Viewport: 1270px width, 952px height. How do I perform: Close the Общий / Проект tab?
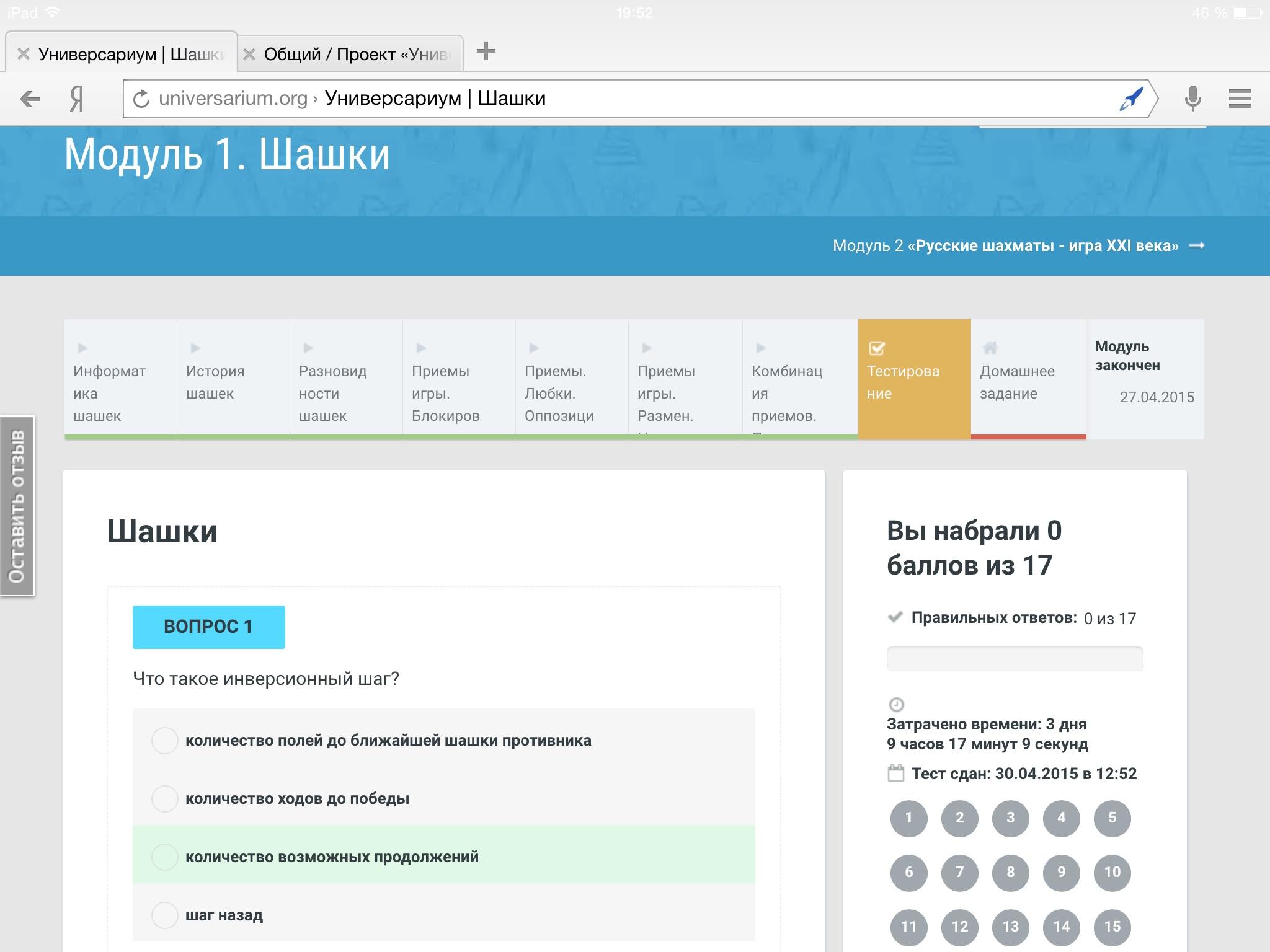(x=249, y=54)
